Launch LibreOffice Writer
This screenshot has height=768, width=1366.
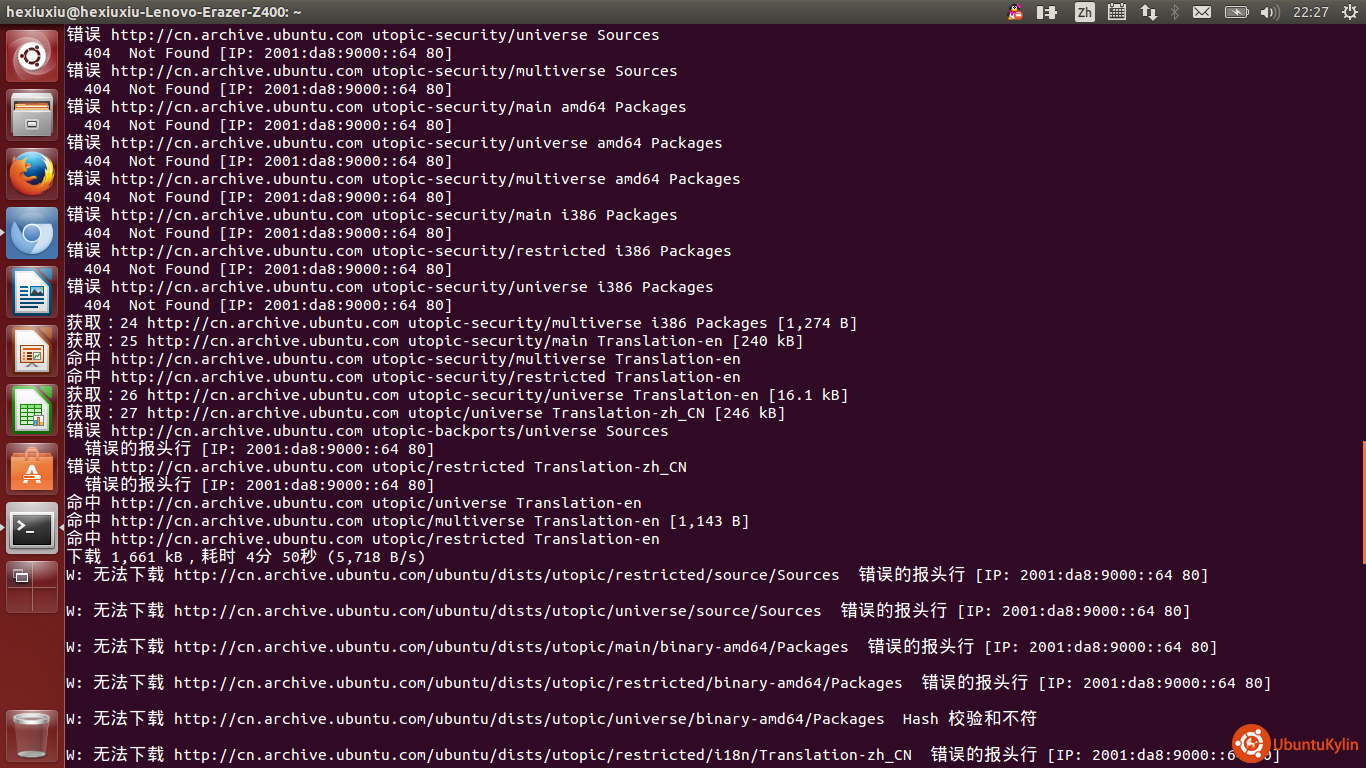[x=32, y=292]
